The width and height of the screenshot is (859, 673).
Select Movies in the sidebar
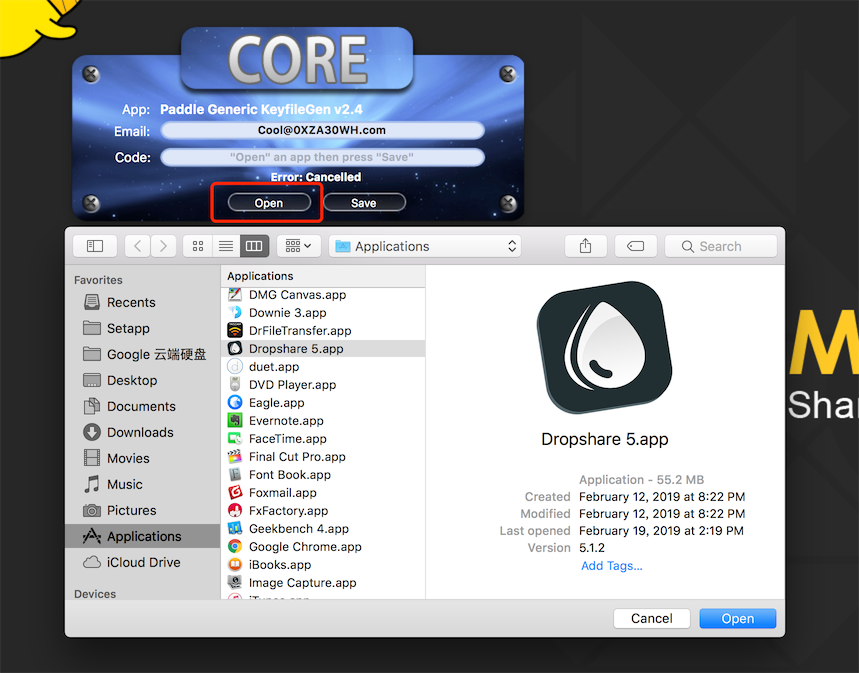tap(142, 458)
